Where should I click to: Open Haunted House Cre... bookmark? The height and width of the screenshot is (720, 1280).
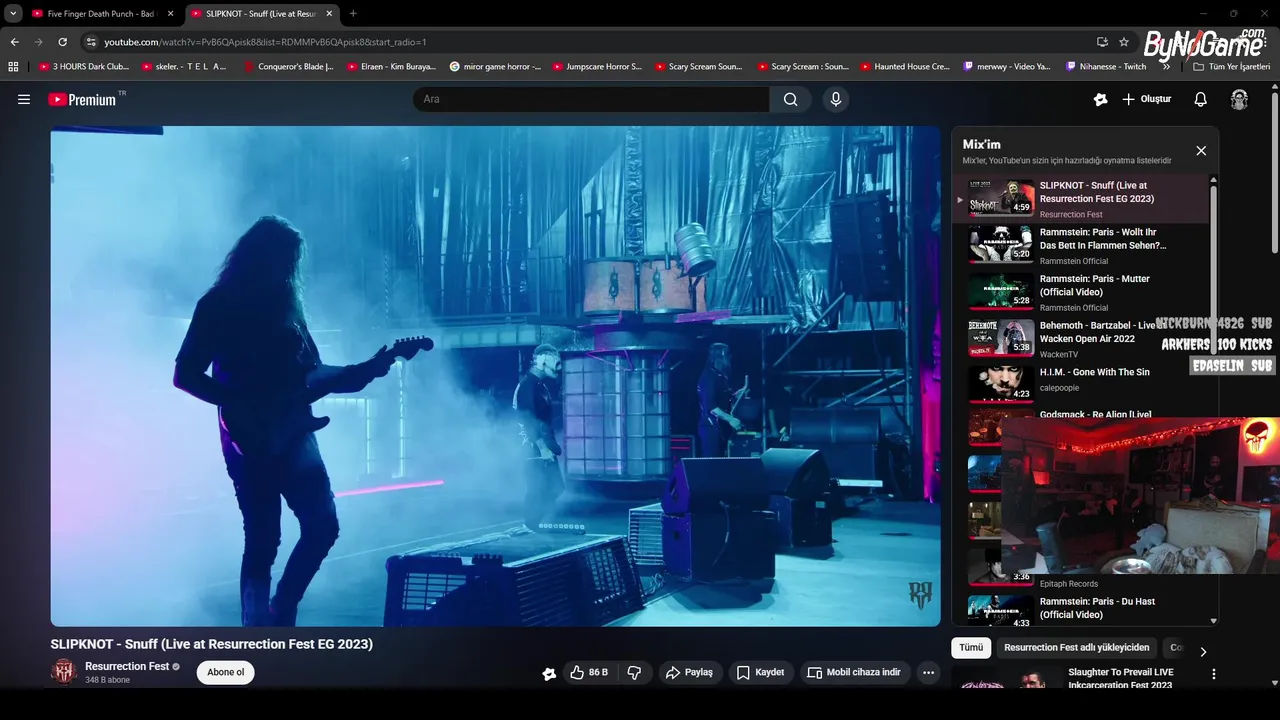click(x=905, y=67)
